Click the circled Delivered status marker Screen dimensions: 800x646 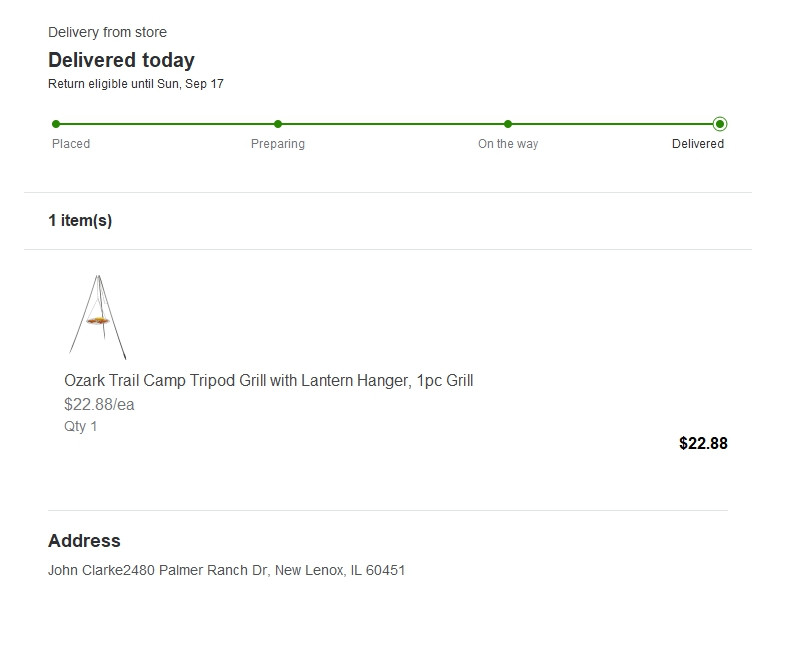click(x=720, y=124)
